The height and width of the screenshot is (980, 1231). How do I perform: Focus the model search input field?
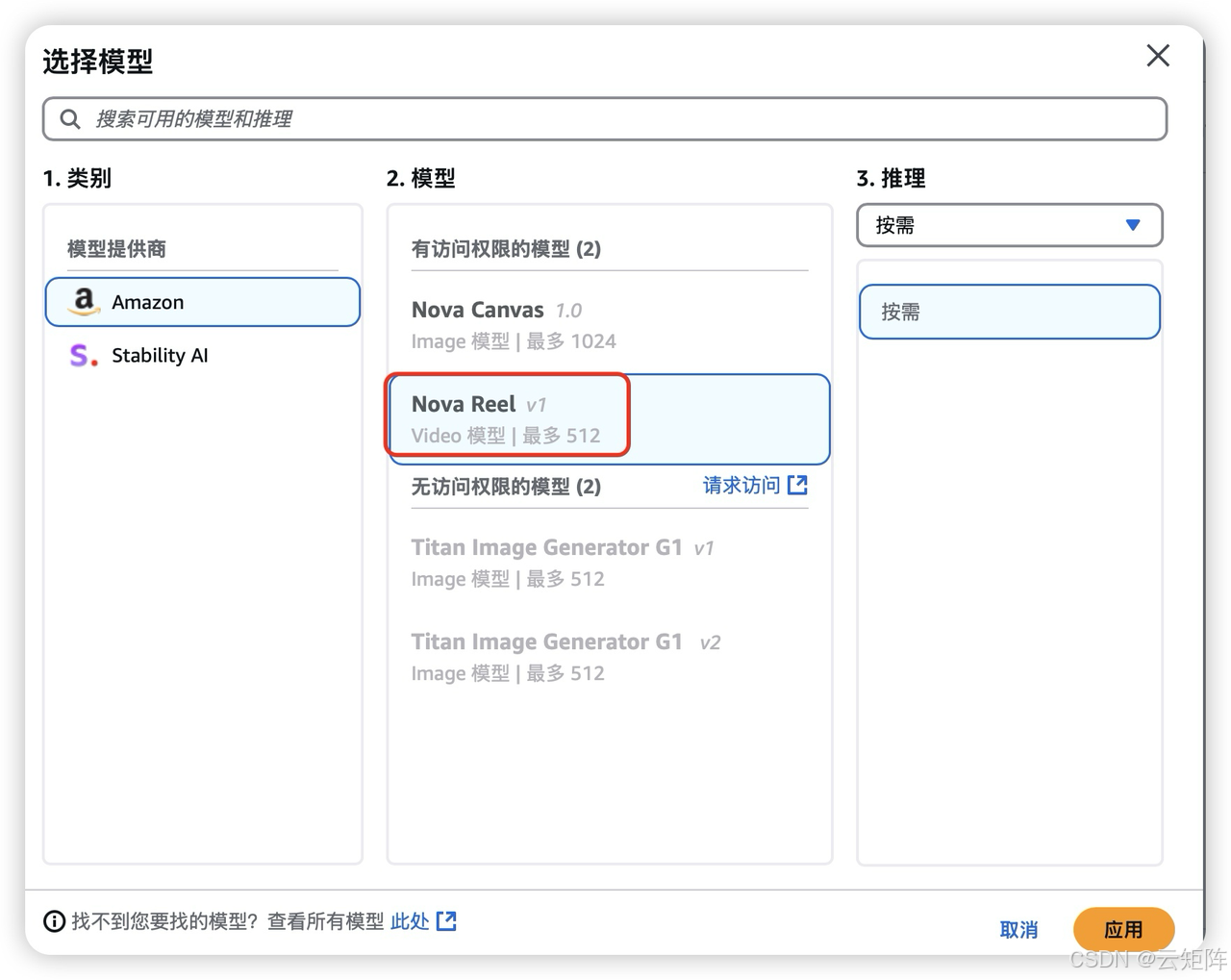click(x=605, y=119)
